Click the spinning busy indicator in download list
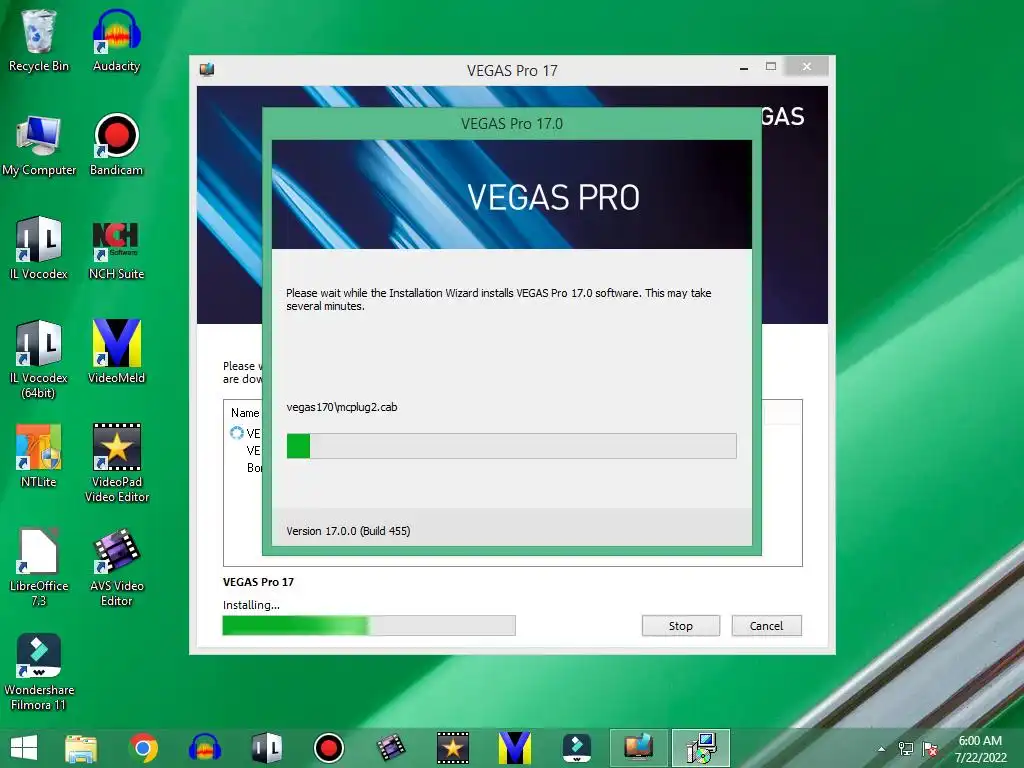The width and height of the screenshot is (1024, 768). [236, 432]
